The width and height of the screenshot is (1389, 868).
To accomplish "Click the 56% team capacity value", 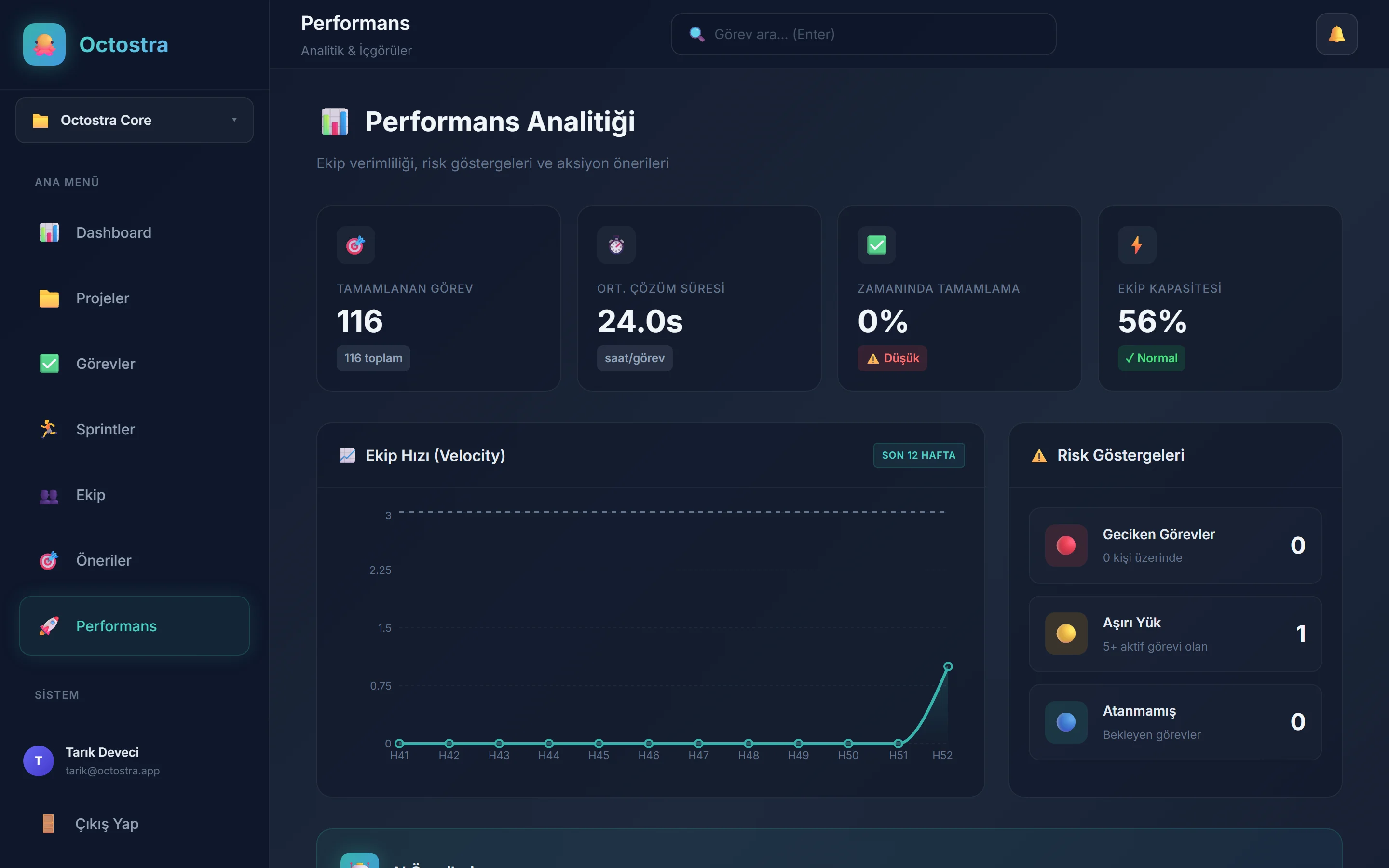I will (x=1152, y=321).
